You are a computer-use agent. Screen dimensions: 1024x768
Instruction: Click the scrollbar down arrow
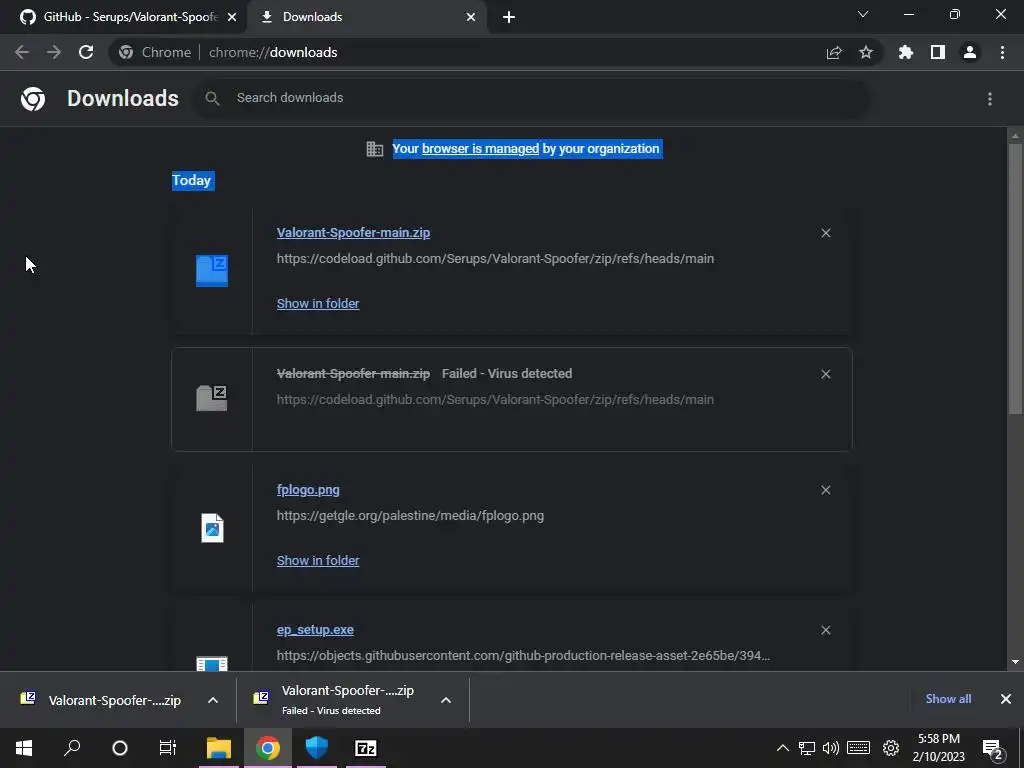[1015, 662]
